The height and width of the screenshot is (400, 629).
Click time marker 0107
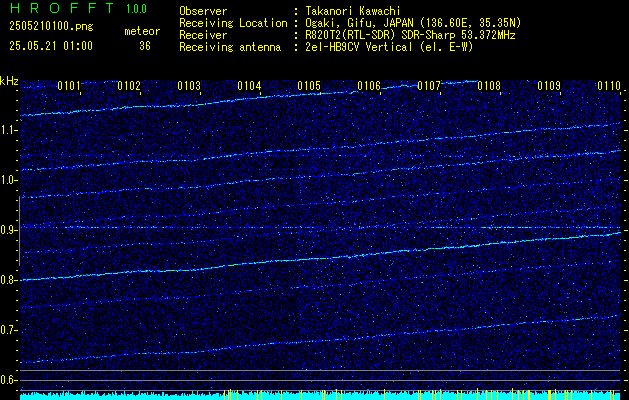[x=429, y=85]
